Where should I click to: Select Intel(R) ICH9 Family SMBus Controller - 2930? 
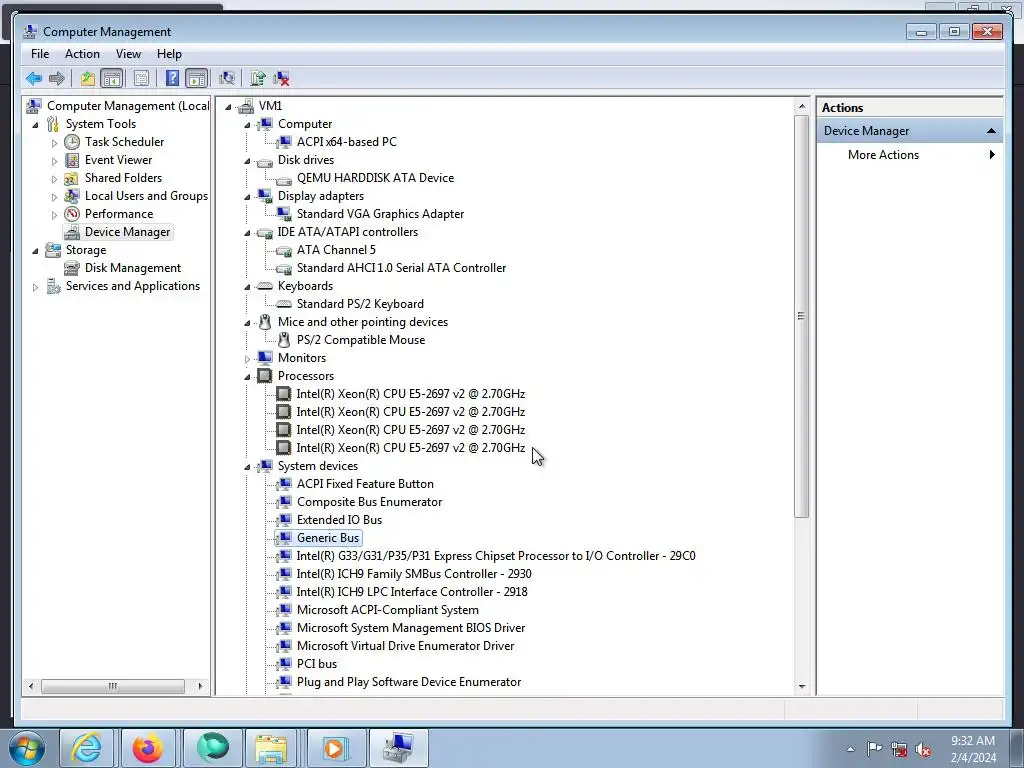[x=413, y=573]
